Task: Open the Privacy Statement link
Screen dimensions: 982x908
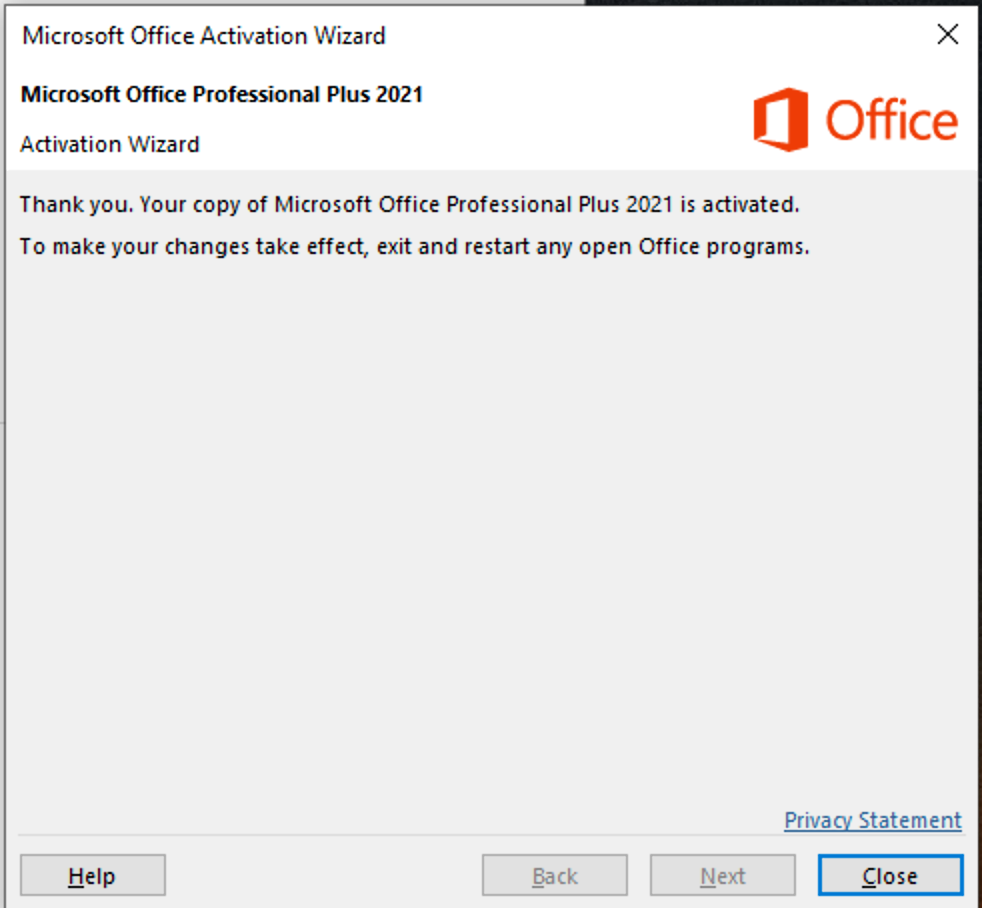Action: [x=872, y=820]
